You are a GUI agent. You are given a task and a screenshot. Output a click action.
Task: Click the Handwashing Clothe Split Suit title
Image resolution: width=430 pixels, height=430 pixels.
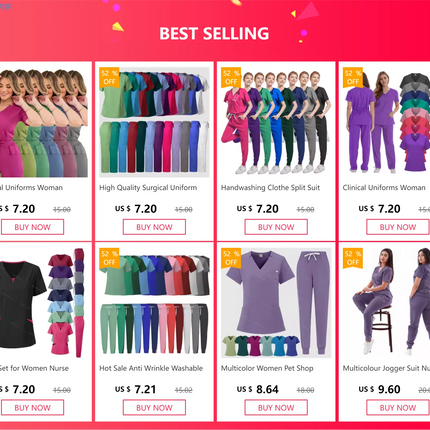pos(270,188)
